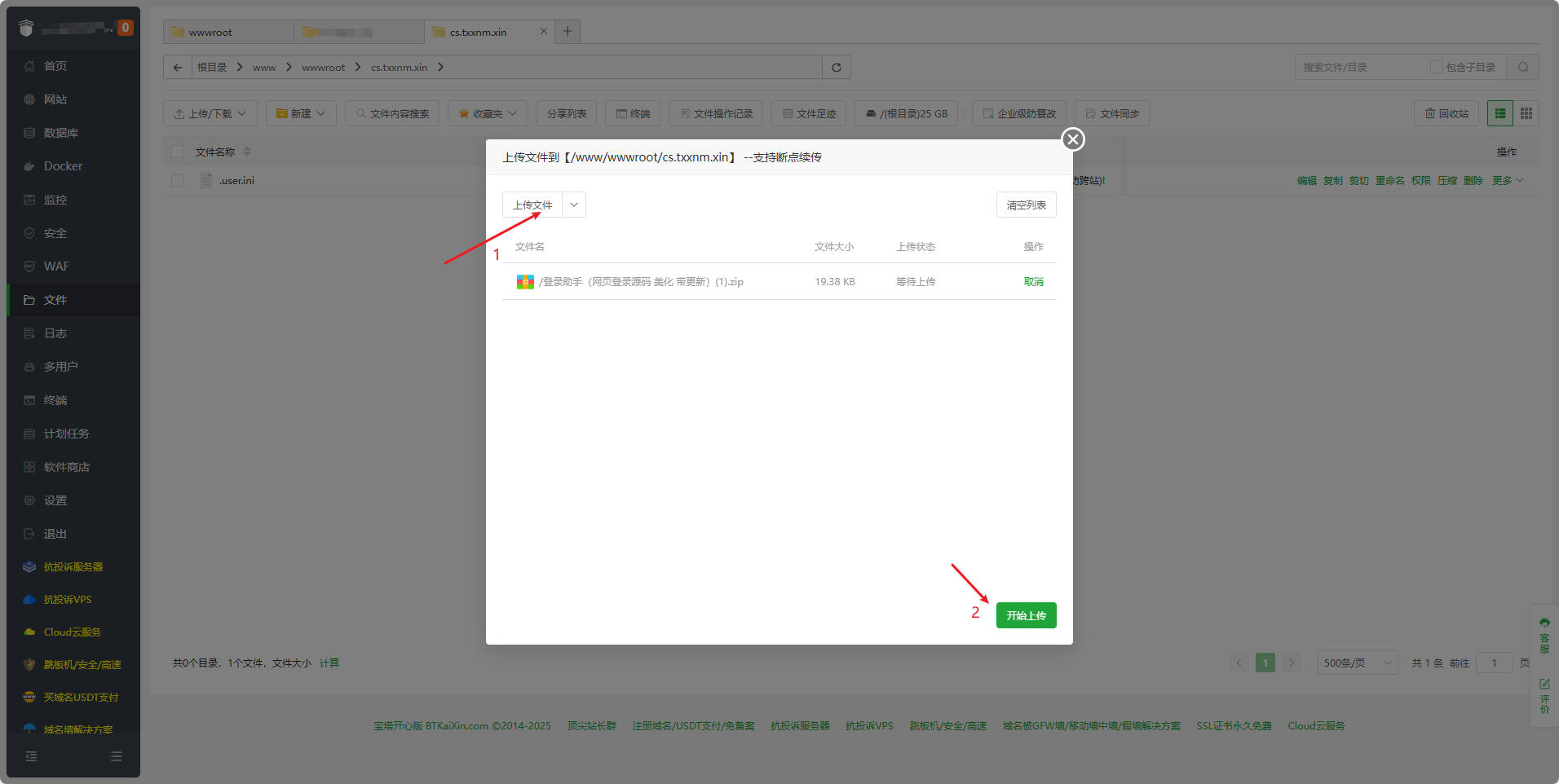Screen dimensions: 1559x784
Task: Expand the 新建 dropdown menu
Action: click(301, 113)
